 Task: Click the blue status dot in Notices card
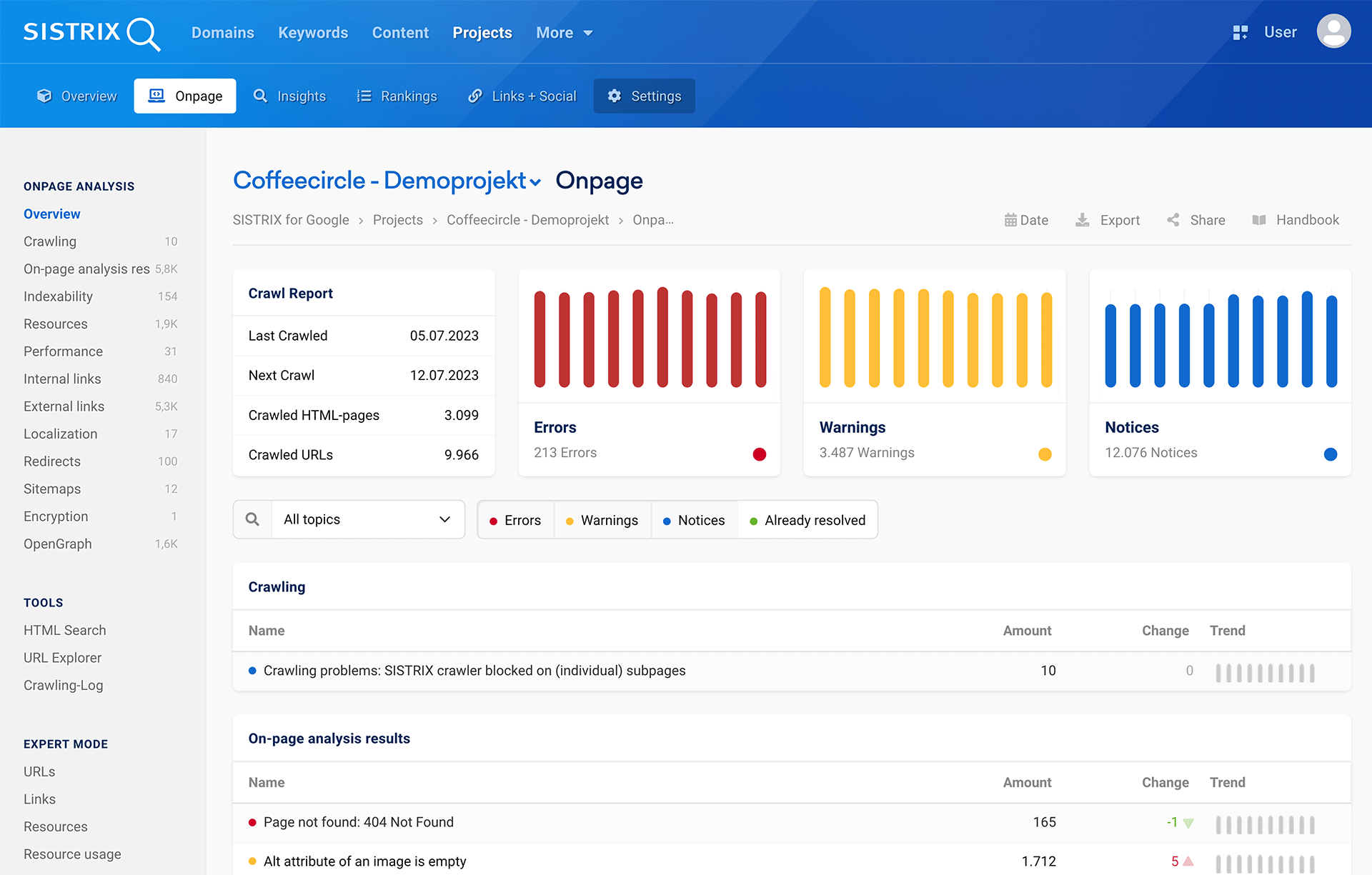[x=1331, y=454]
